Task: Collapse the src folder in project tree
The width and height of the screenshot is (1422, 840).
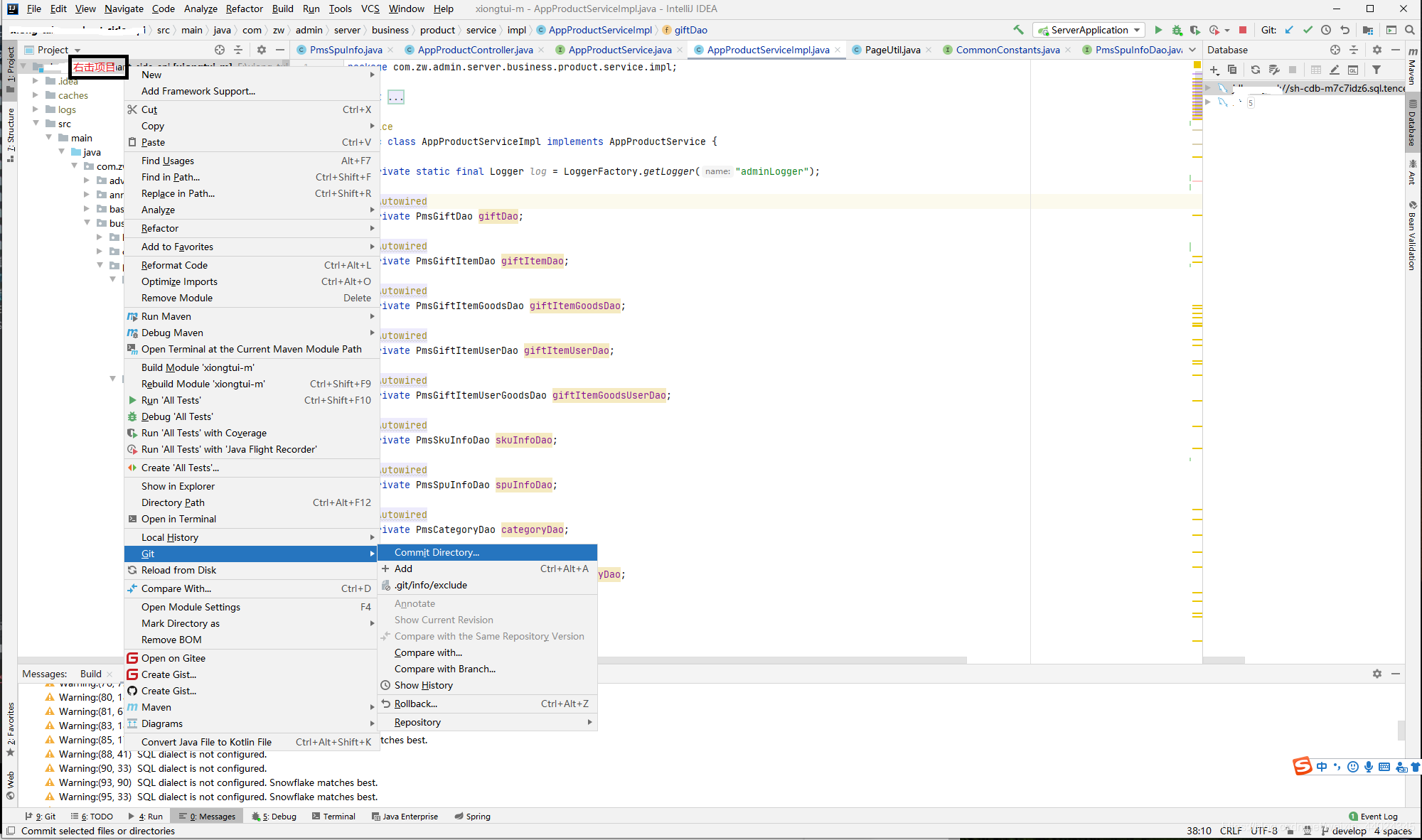Action: [36, 123]
